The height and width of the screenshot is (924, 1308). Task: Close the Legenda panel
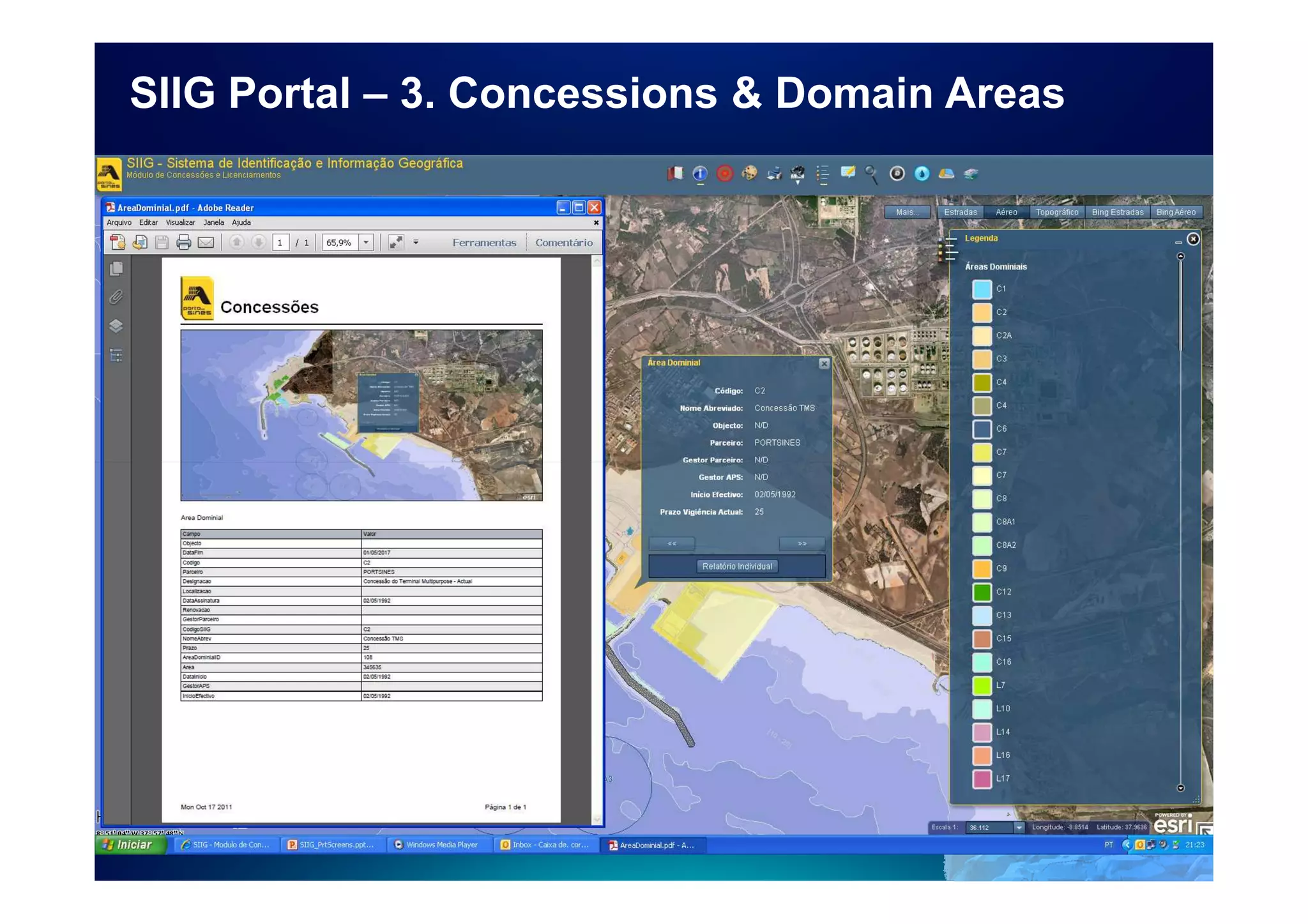(x=1192, y=239)
